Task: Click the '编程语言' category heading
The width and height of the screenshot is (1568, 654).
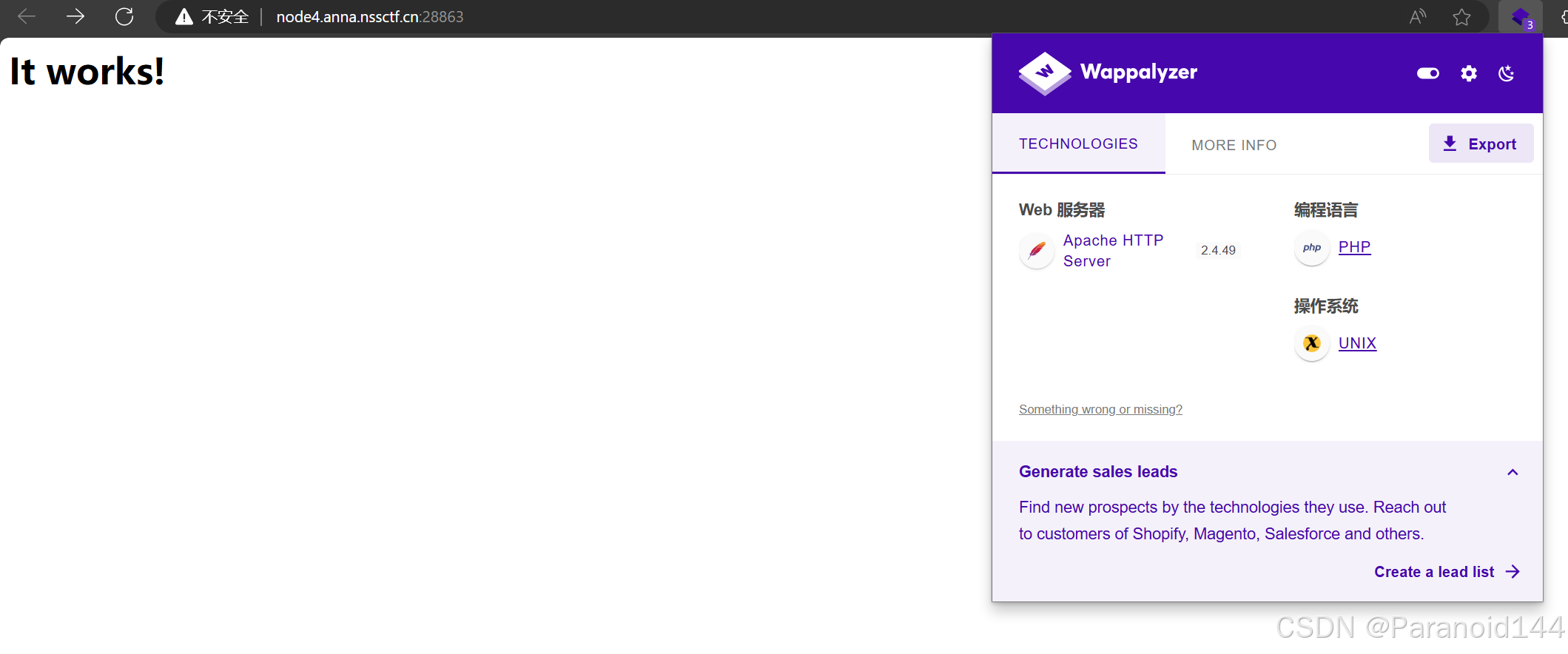Action: [1326, 210]
